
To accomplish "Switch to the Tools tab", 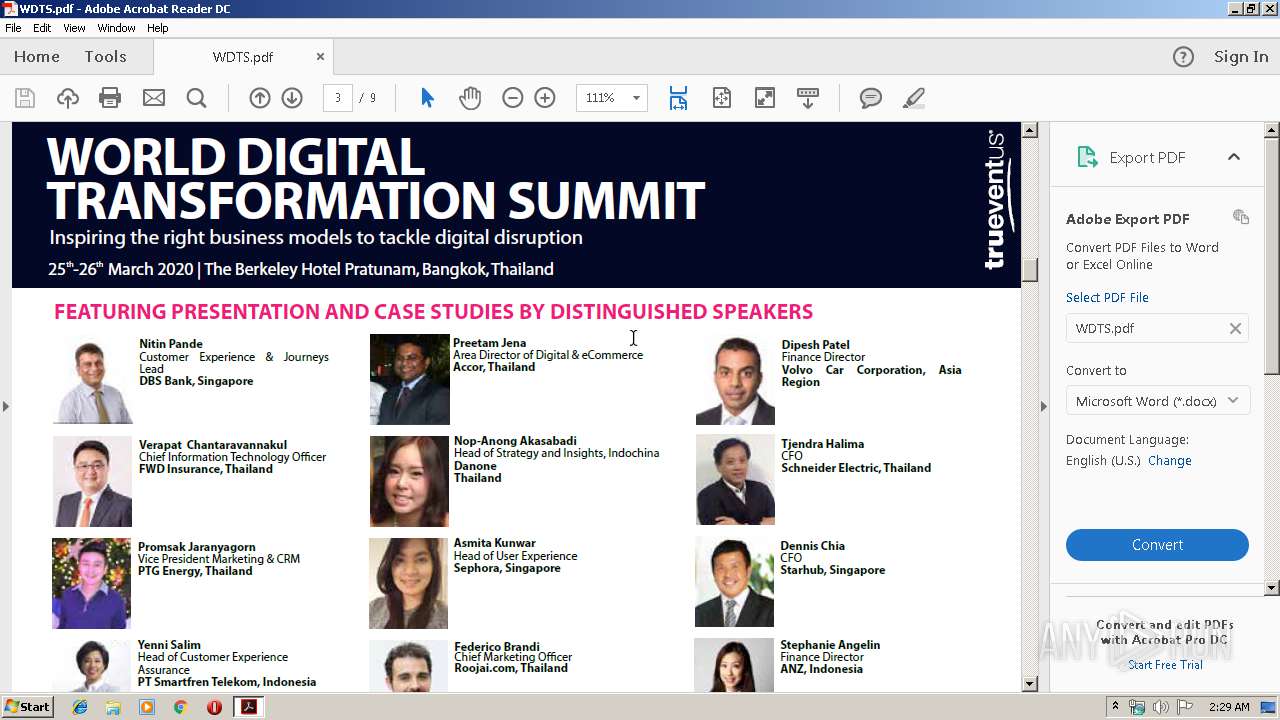I will pyautogui.click(x=105, y=57).
